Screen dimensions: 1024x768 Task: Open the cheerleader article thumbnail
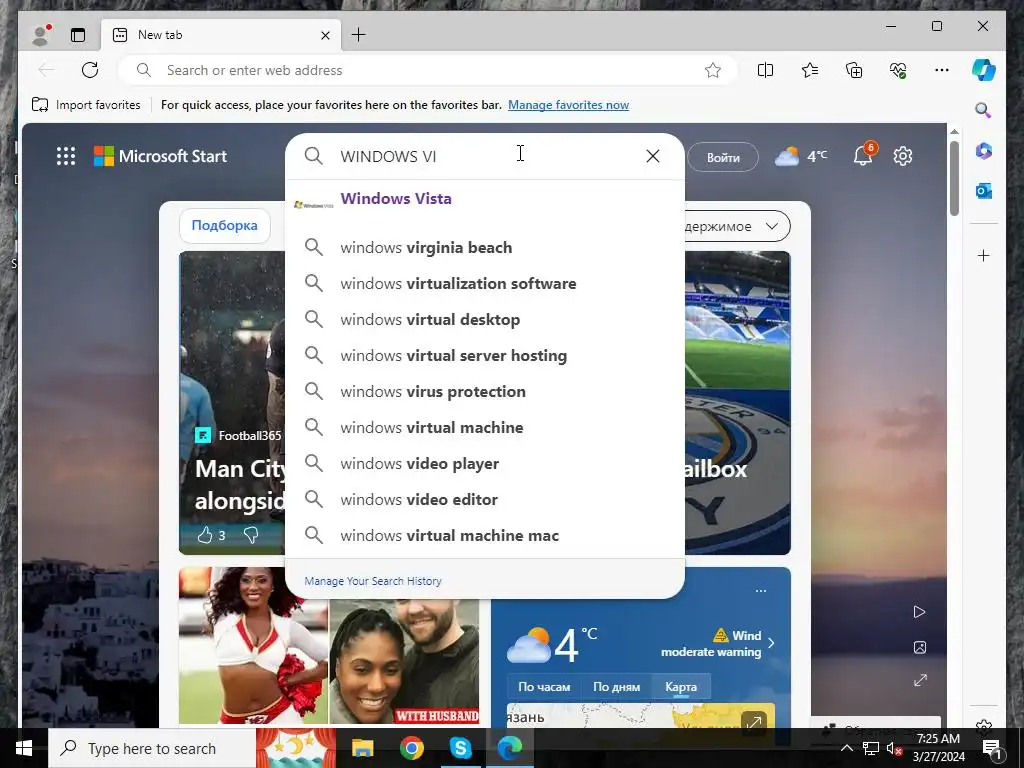[254, 645]
